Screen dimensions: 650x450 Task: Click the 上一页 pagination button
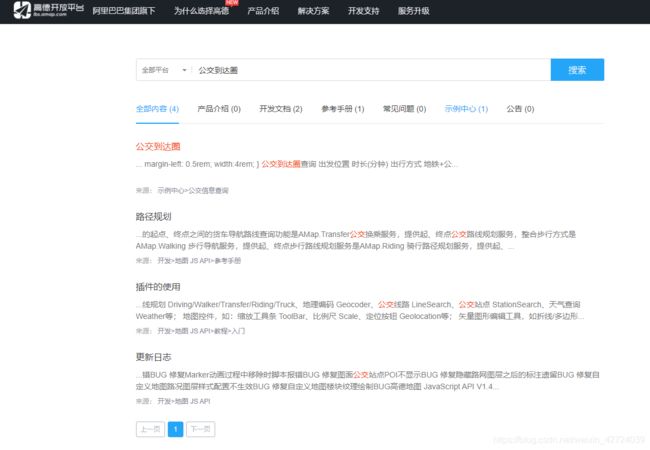click(x=150, y=429)
